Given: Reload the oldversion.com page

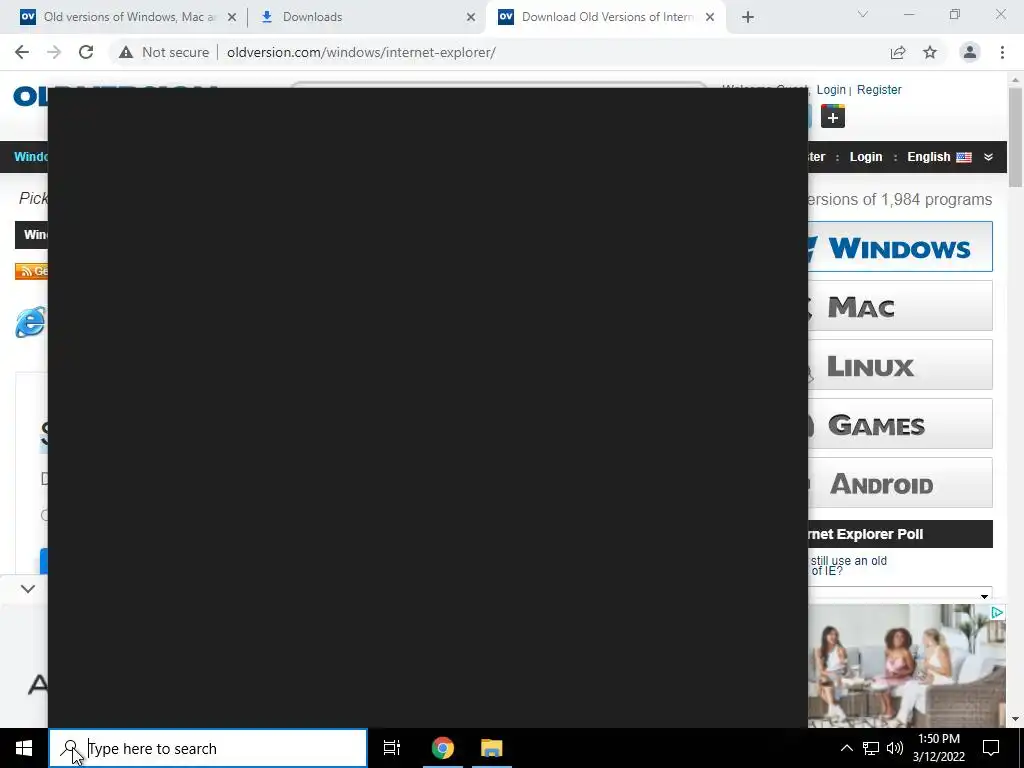Looking at the screenshot, I should pos(86,52).
